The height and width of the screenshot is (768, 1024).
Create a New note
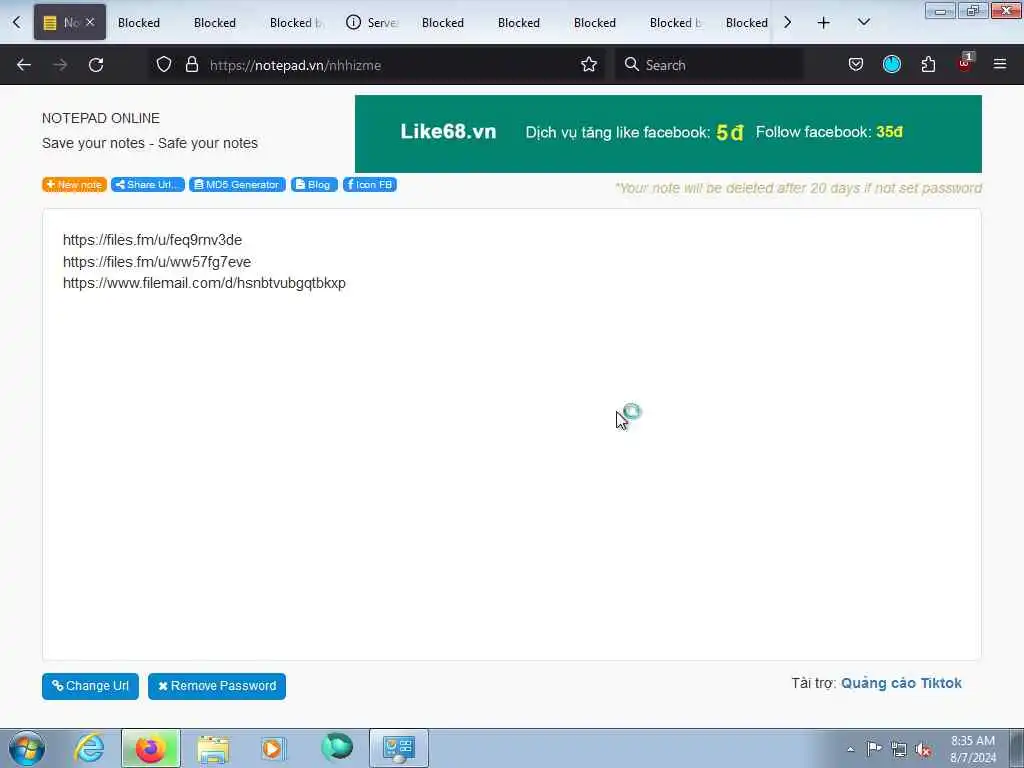[x=74, y=185]
